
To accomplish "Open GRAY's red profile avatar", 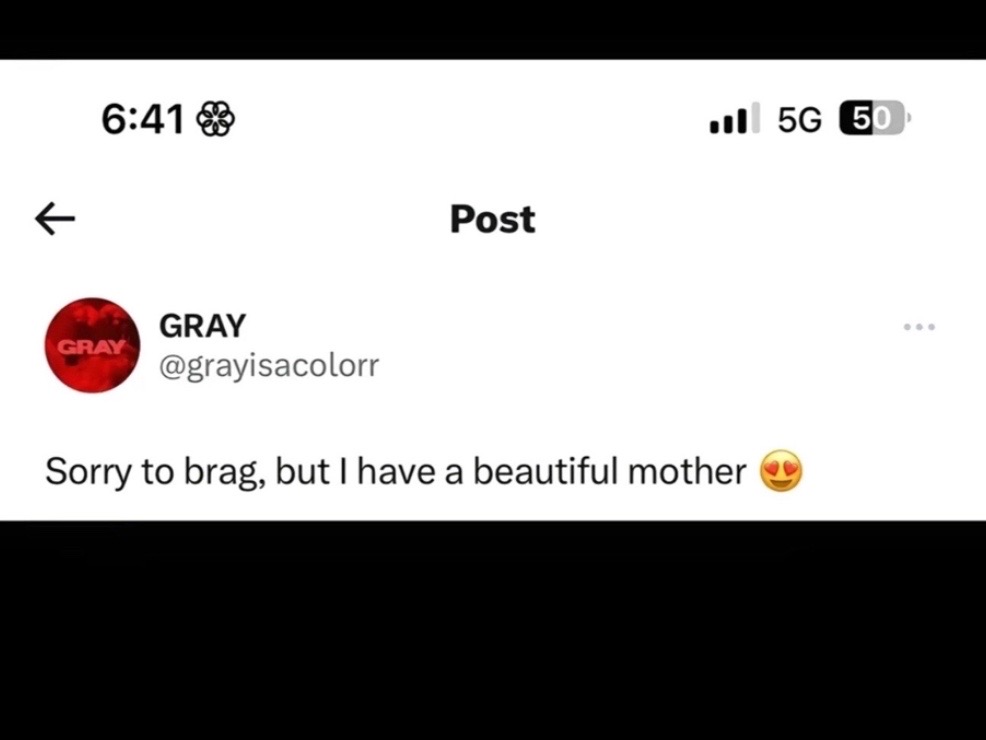I will (92, 345).
